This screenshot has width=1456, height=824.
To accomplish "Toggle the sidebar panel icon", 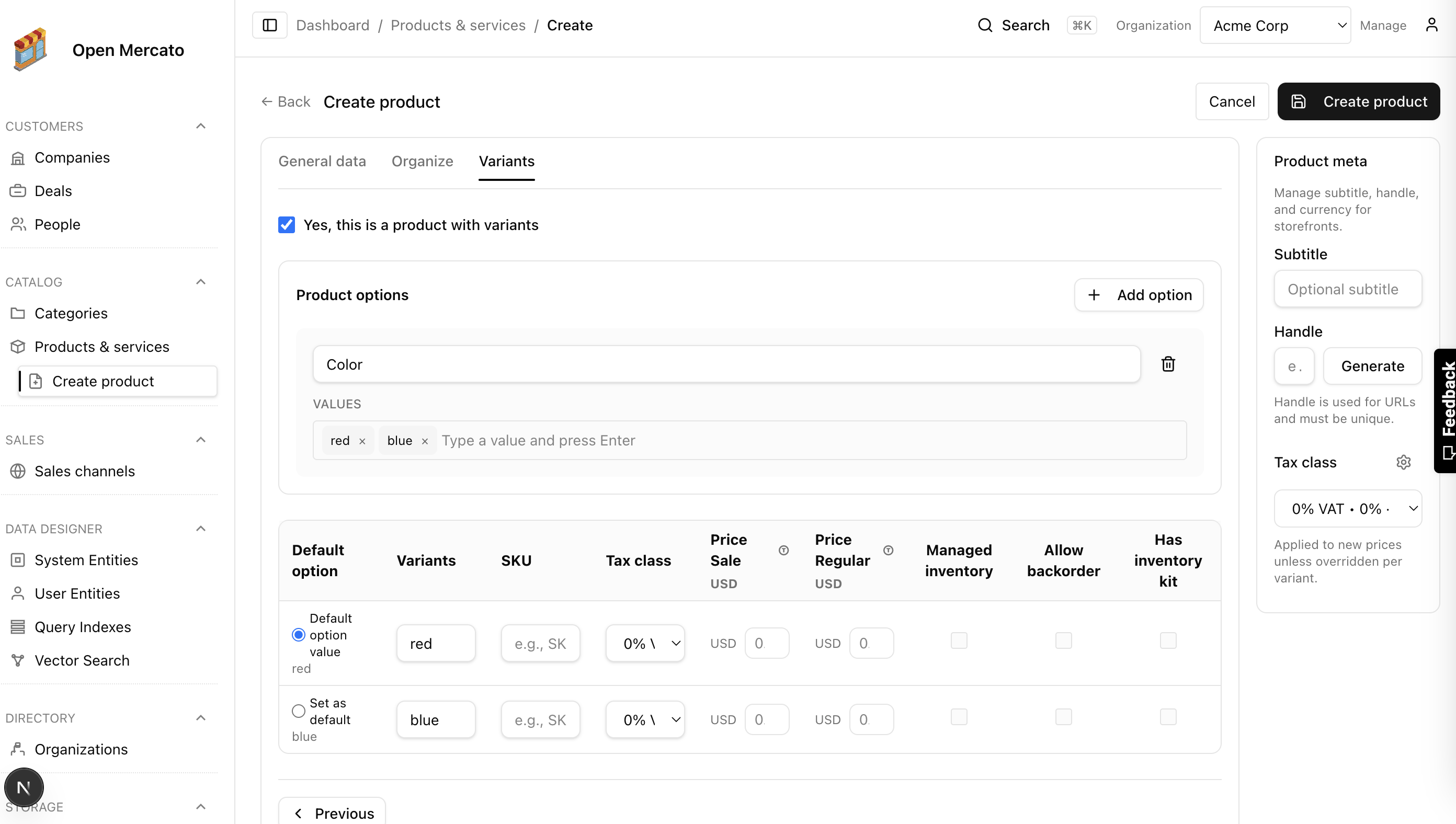I will [269, 25].
